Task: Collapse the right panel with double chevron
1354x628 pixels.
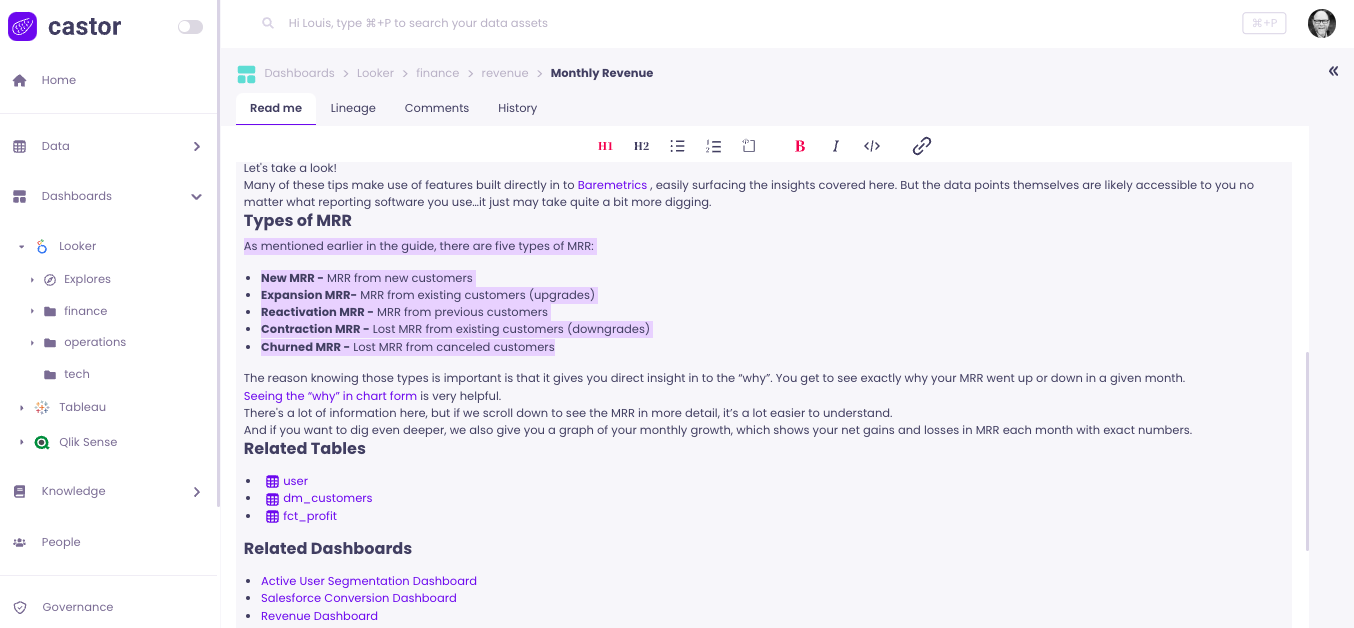Action: [1333, 71]
